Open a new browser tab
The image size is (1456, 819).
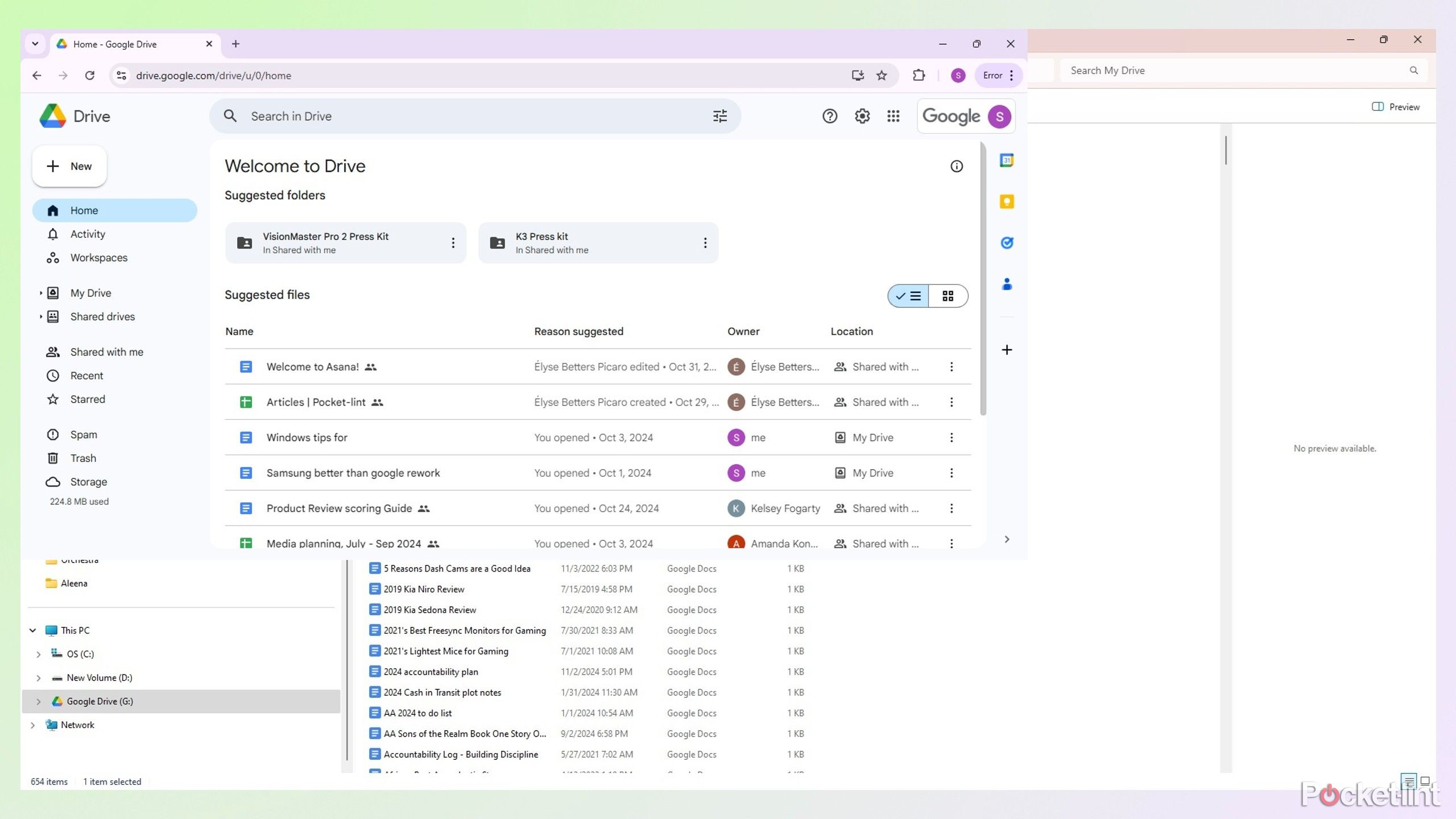click(235, 44)
